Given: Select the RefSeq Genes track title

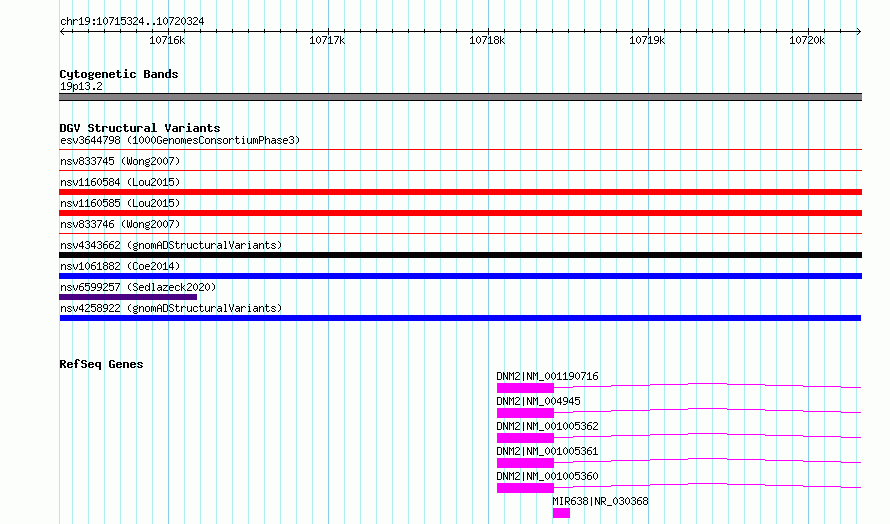Looking at the screenshot, I should click(101, 364).
